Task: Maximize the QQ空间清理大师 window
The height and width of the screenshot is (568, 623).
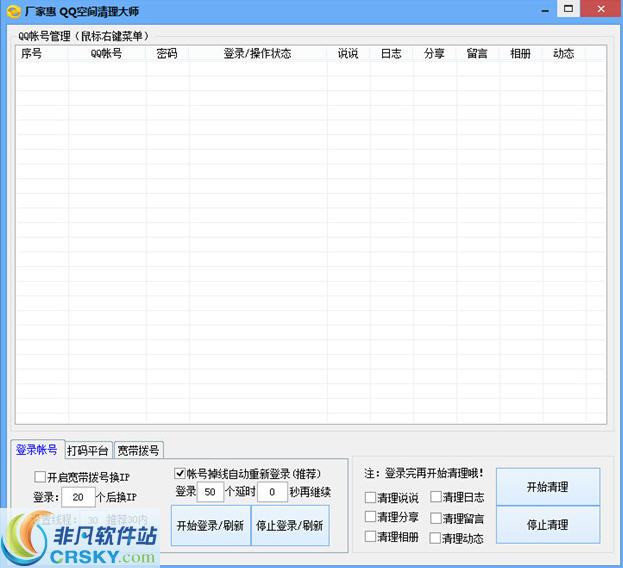Action: click(x=568, y=9)
